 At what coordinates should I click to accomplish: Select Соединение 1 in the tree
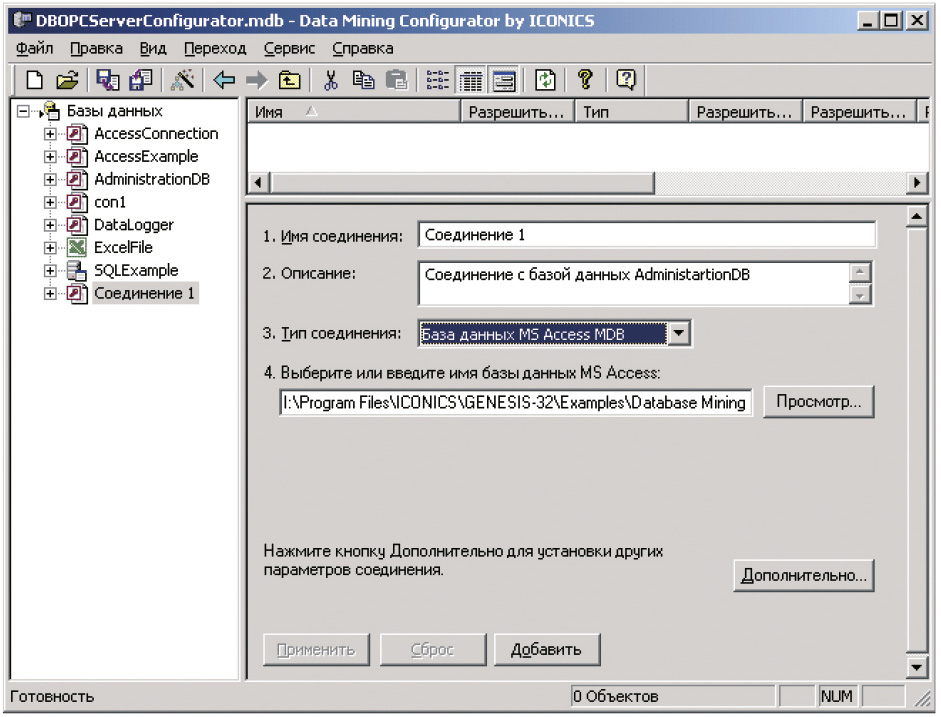click(145, 293)
